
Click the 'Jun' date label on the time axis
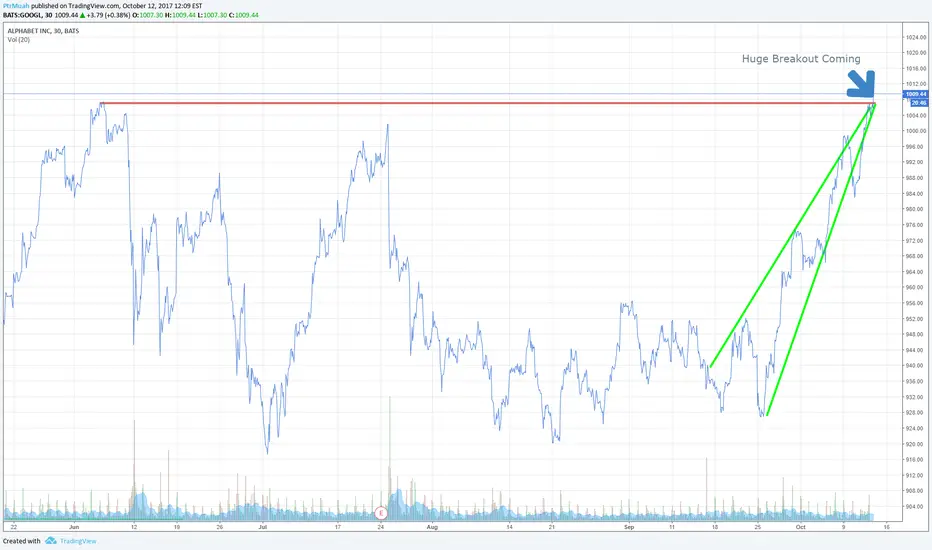tap(74, 527)
